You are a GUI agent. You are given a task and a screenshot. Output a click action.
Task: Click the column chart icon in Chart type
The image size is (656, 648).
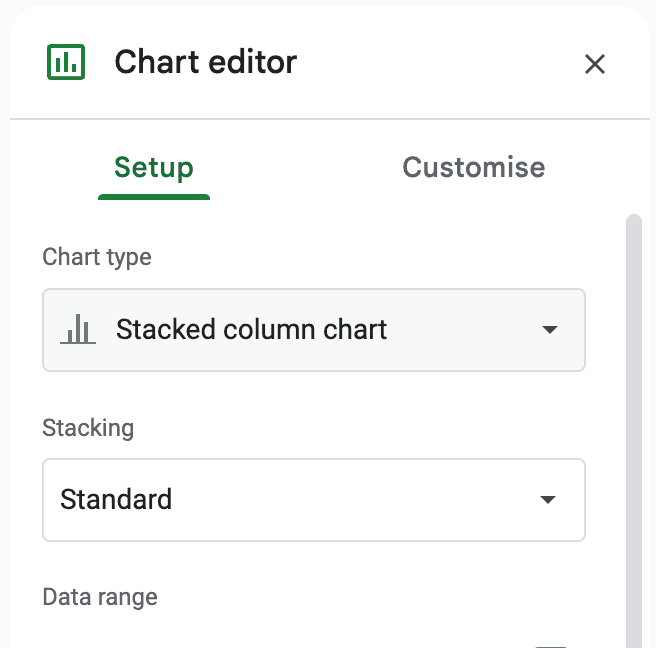point(78,330)
